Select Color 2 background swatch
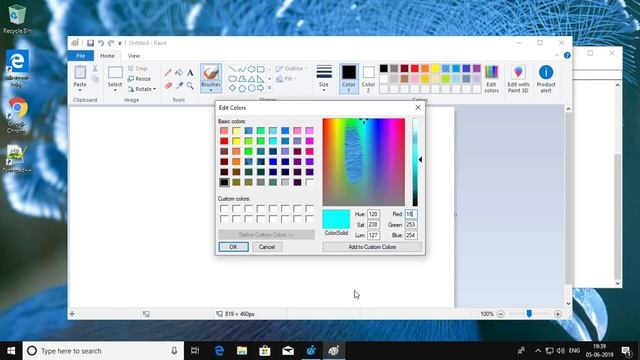Image resolution: width=640 pixels, height=360 pixels. 369,79
